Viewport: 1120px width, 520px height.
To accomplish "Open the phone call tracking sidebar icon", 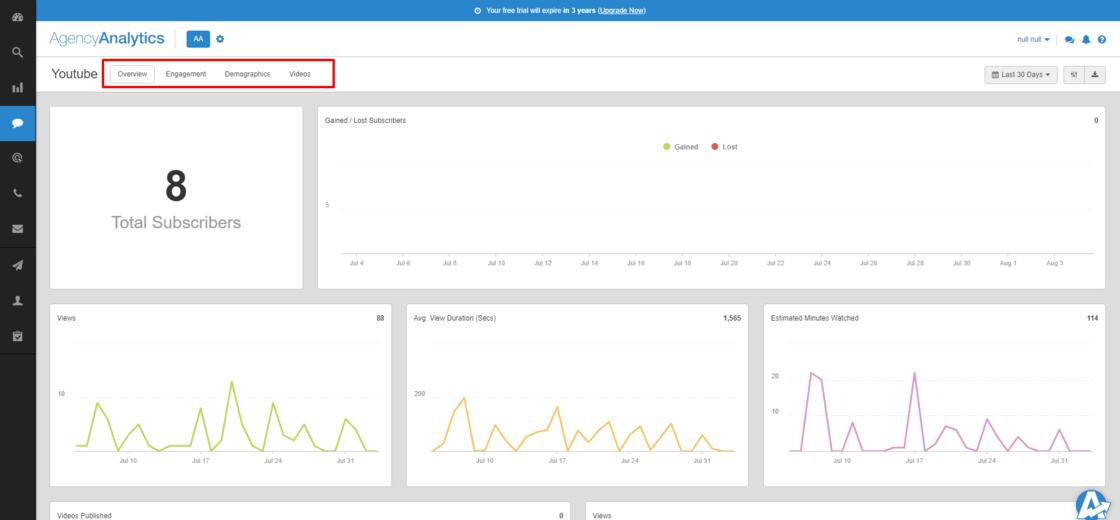I will 17,194.
